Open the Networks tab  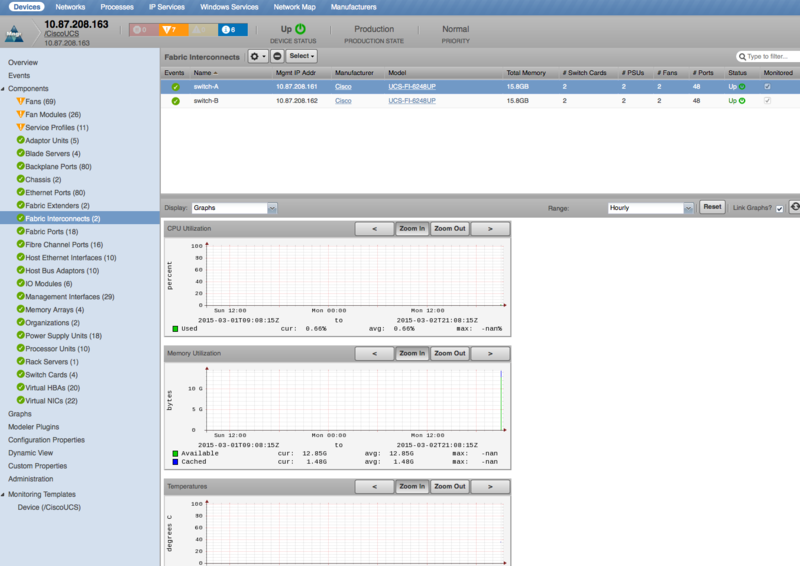[70, 7]
